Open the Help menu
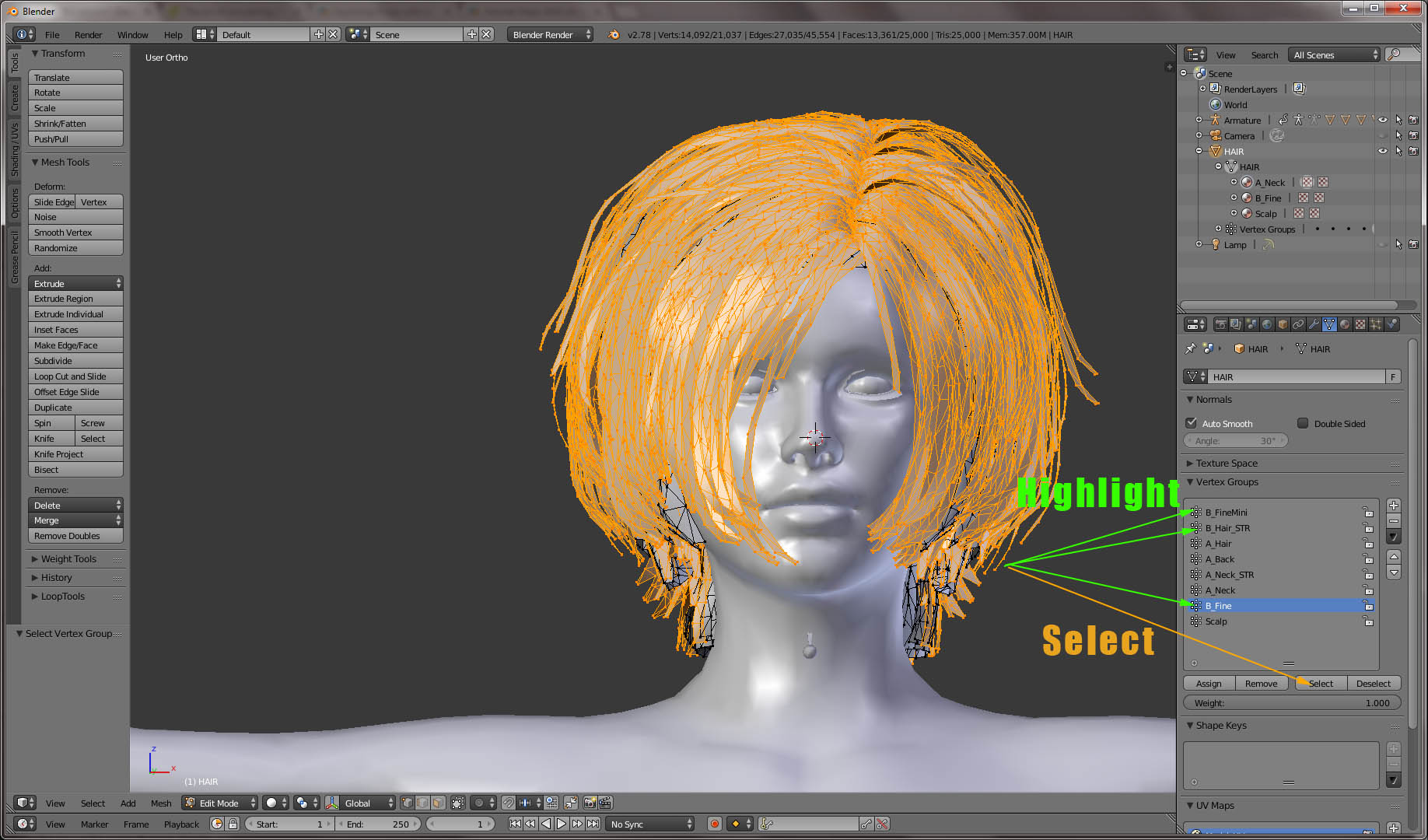The width and height of the screenshot is (1428, 840). (173, 34)
